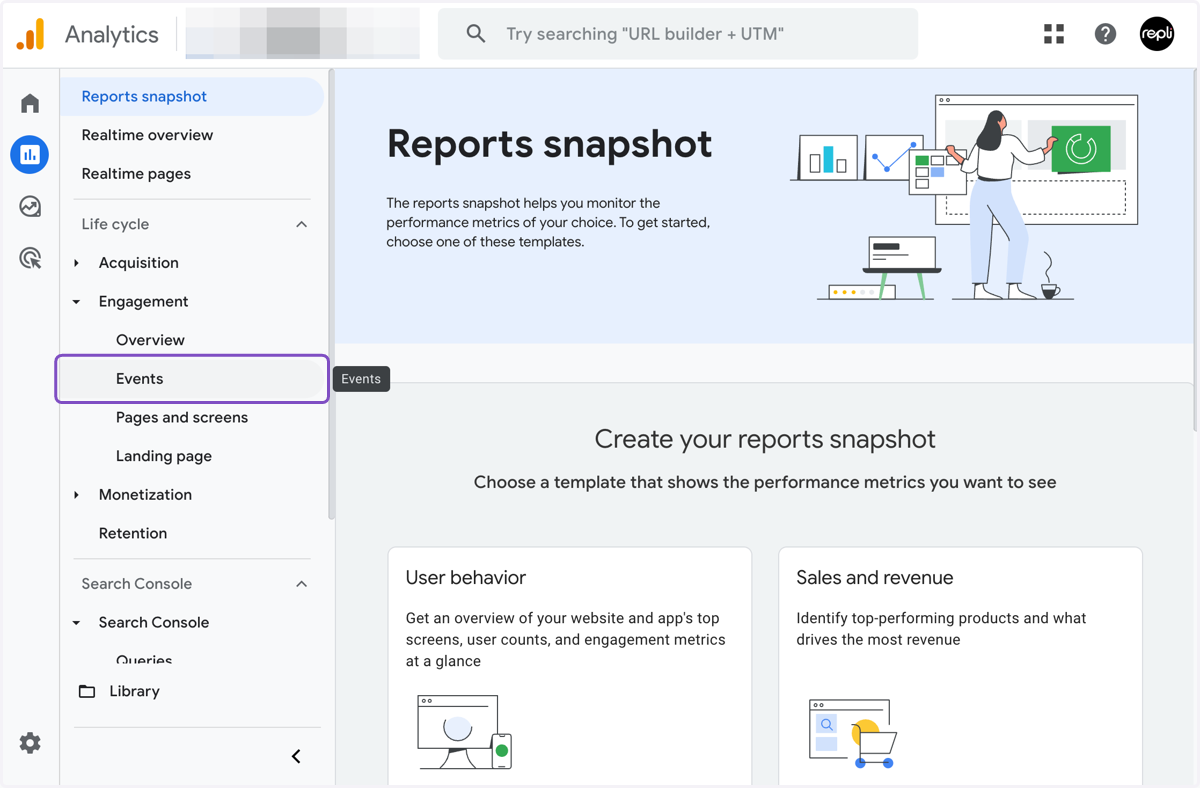The image size is (1200, 788).
Task: Open the Explore icon in left rail
Action: click(30, 207)
